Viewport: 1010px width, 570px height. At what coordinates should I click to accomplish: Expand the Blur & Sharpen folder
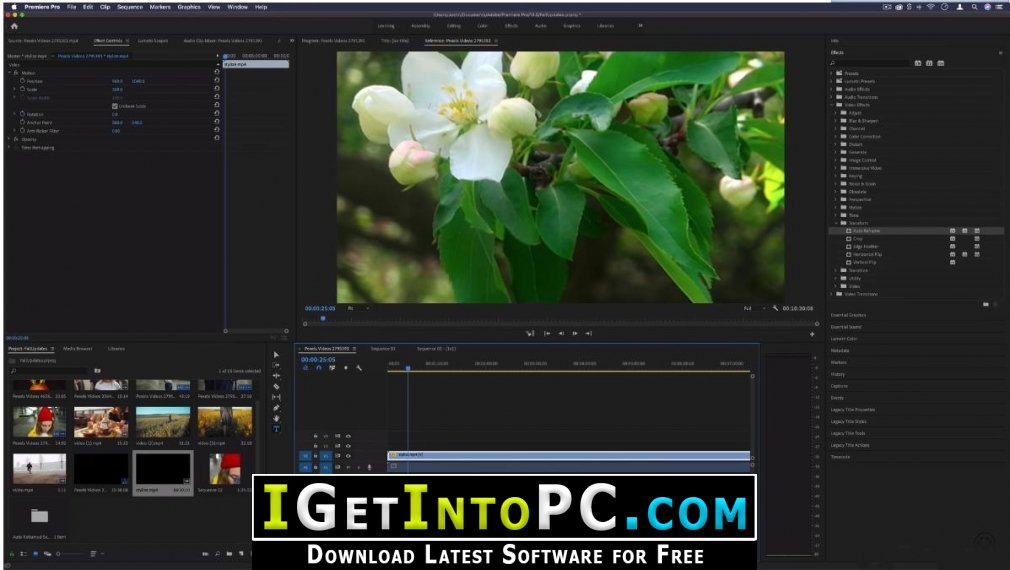pos(836,120)
